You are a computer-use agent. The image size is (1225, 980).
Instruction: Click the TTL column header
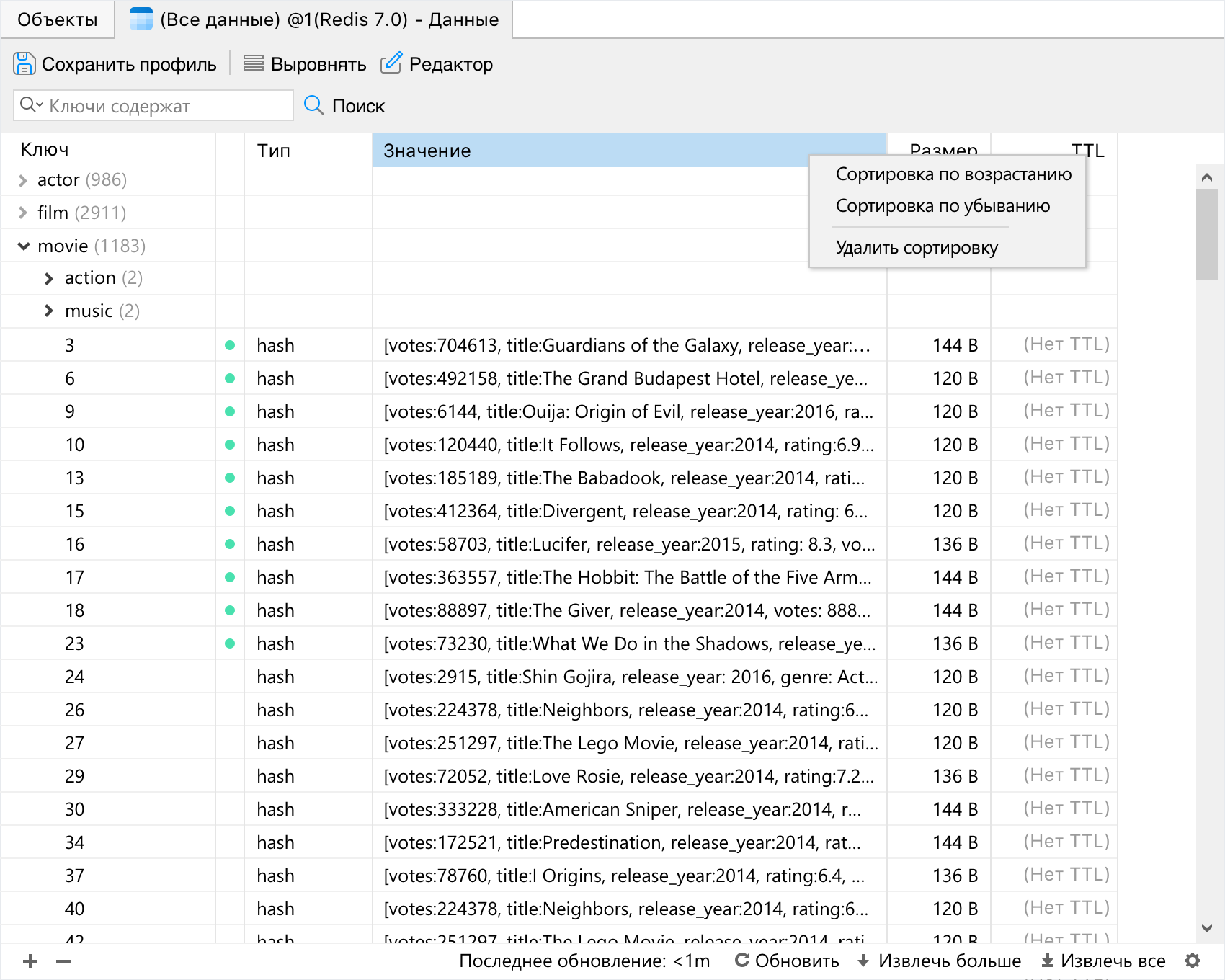(x=1087, y=150)
